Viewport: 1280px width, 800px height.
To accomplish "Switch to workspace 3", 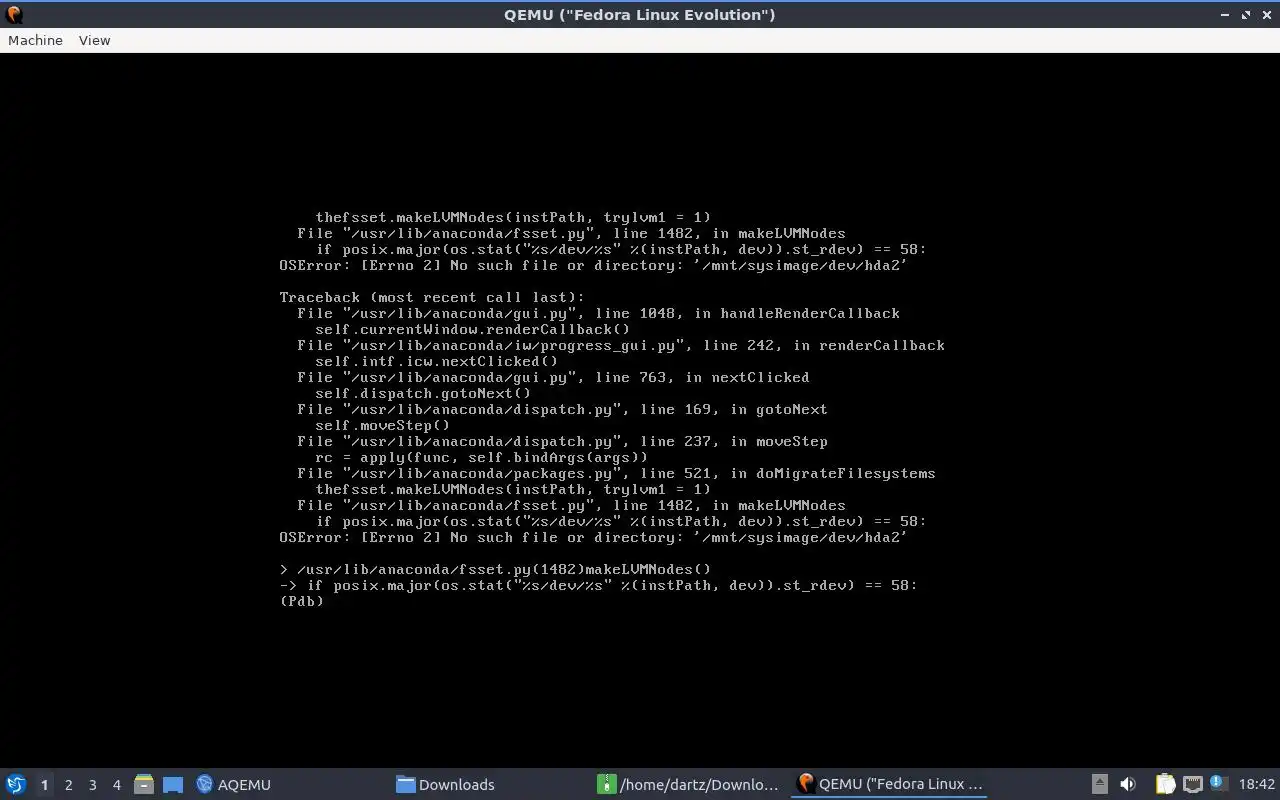I will tap(92, 785).
